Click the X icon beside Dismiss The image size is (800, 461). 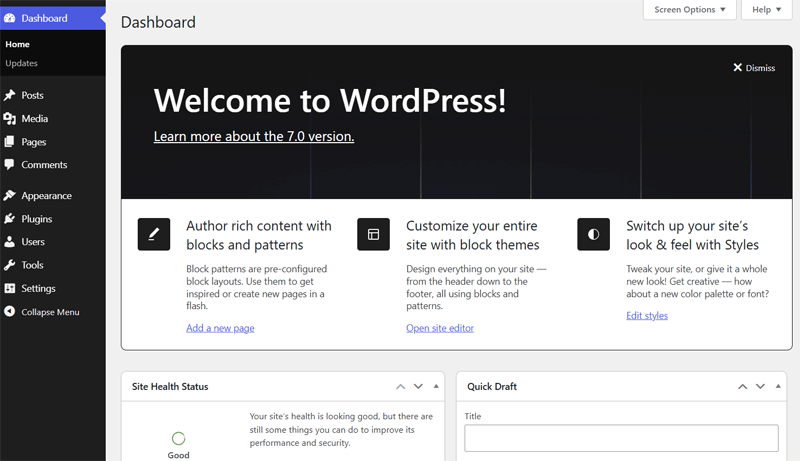pyautogui.click(x=737, y=67)
